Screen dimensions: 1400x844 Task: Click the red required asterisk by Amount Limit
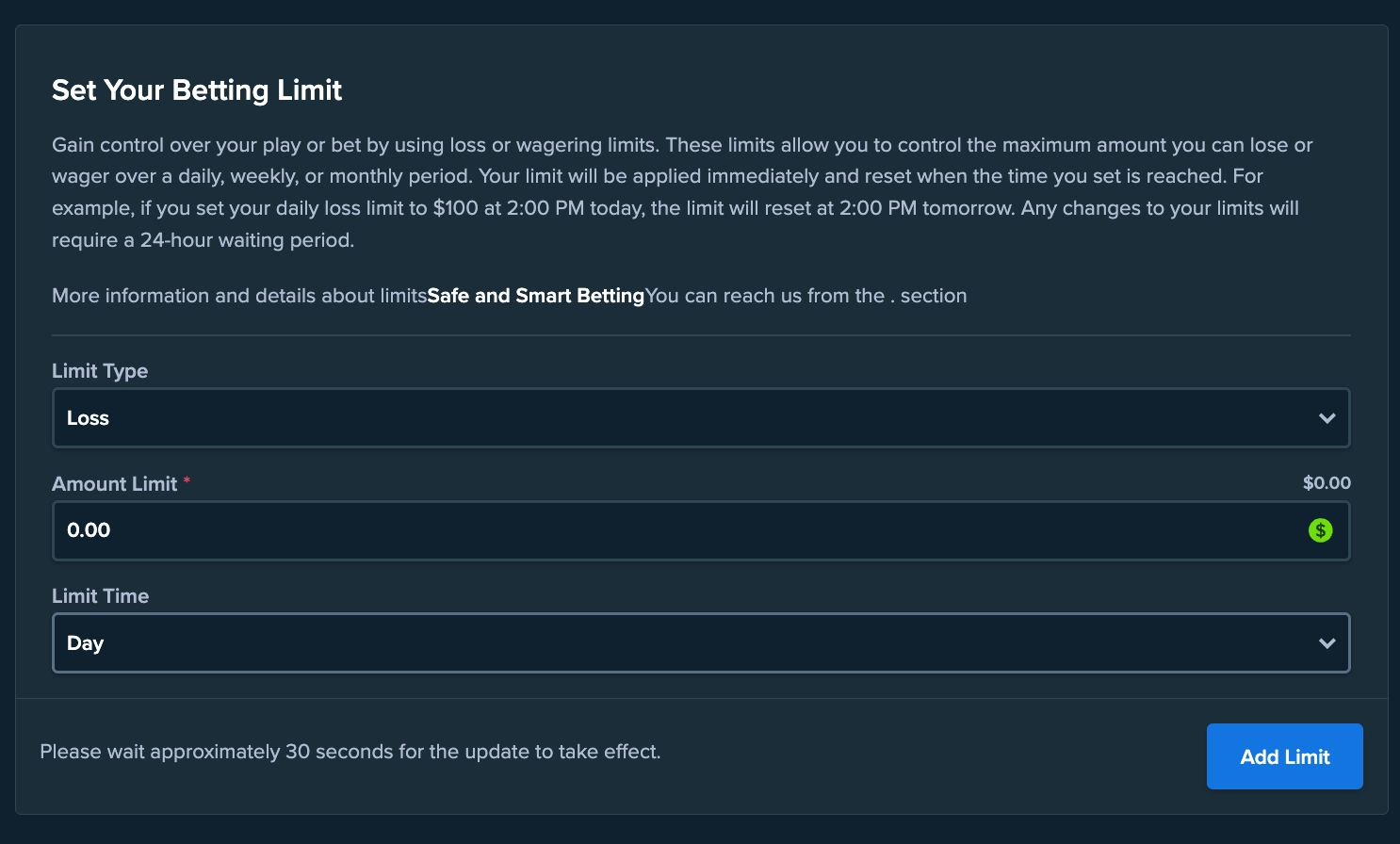(x=187, y=481)
